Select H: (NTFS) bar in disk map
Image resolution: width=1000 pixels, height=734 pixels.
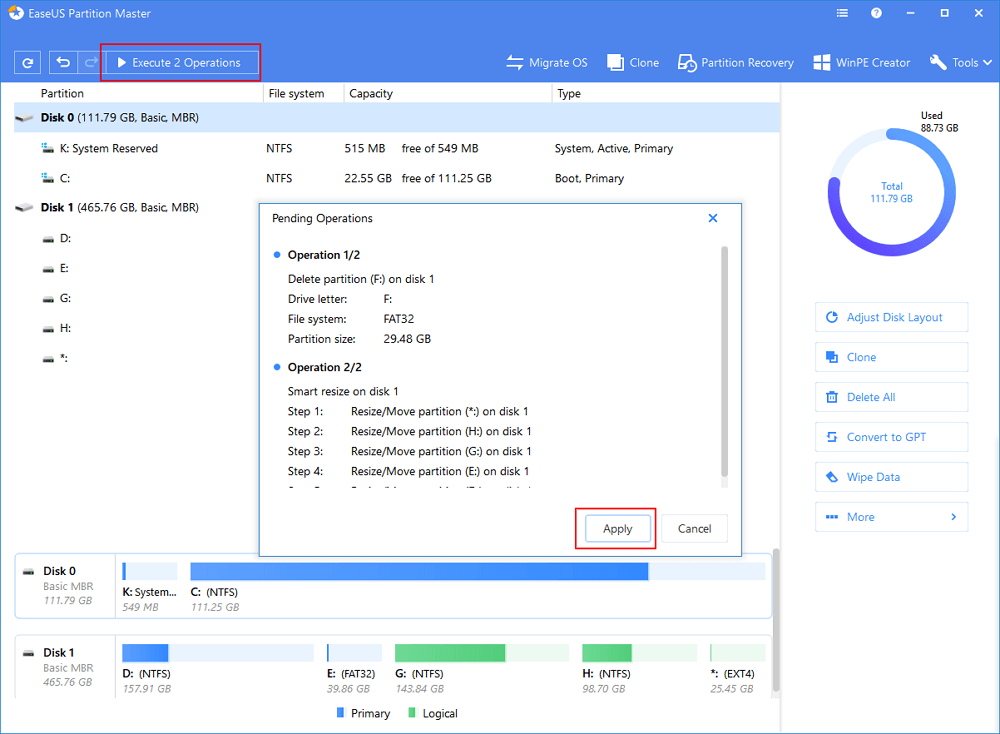coord(640,653)
